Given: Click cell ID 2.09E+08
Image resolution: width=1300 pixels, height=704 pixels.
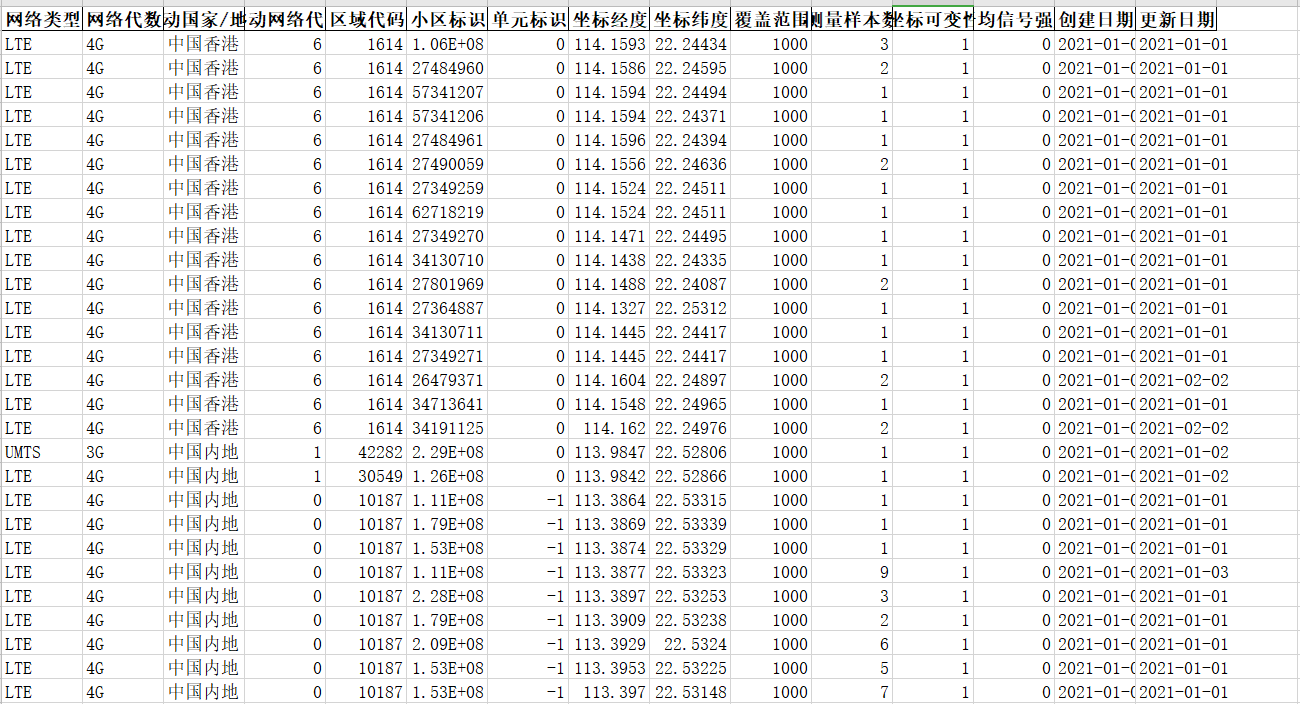Looking at the screenshot, I should (447, 644).
